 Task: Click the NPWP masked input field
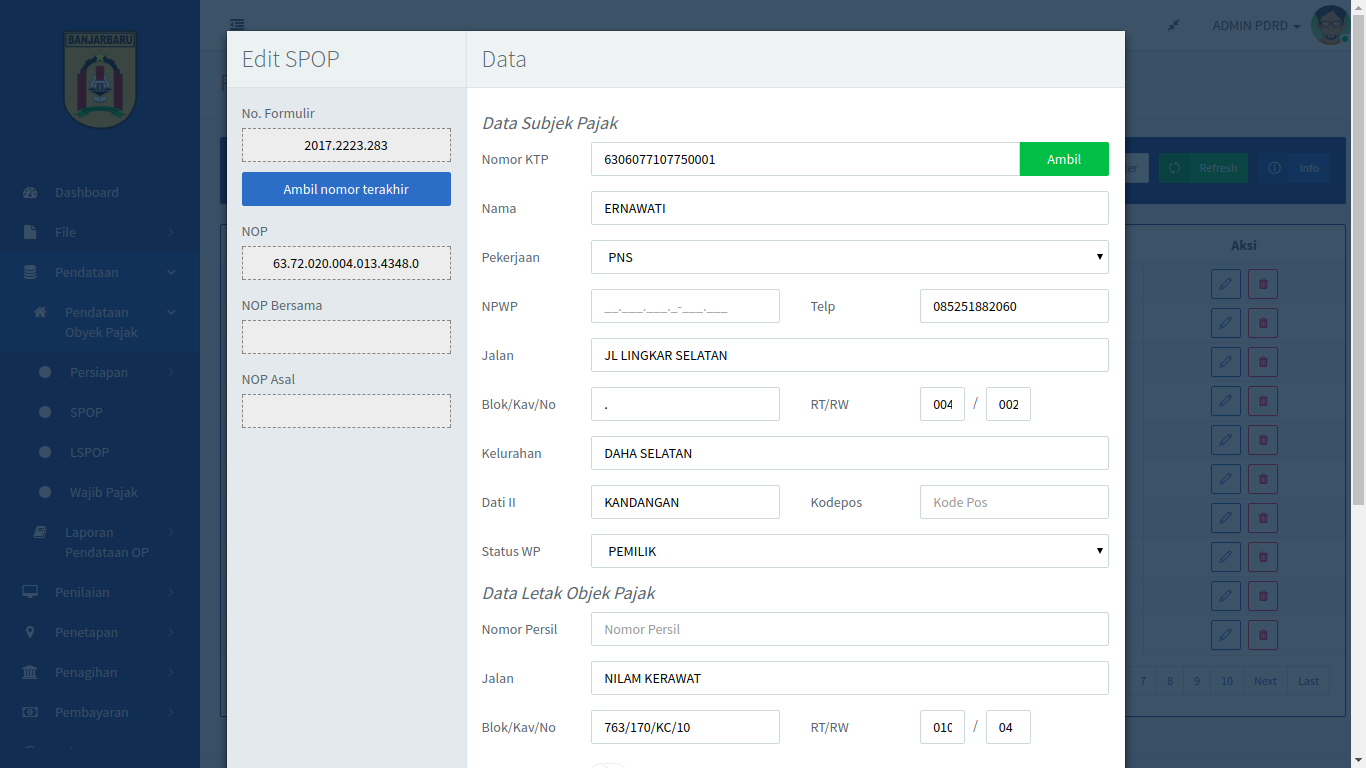(685, 306)
